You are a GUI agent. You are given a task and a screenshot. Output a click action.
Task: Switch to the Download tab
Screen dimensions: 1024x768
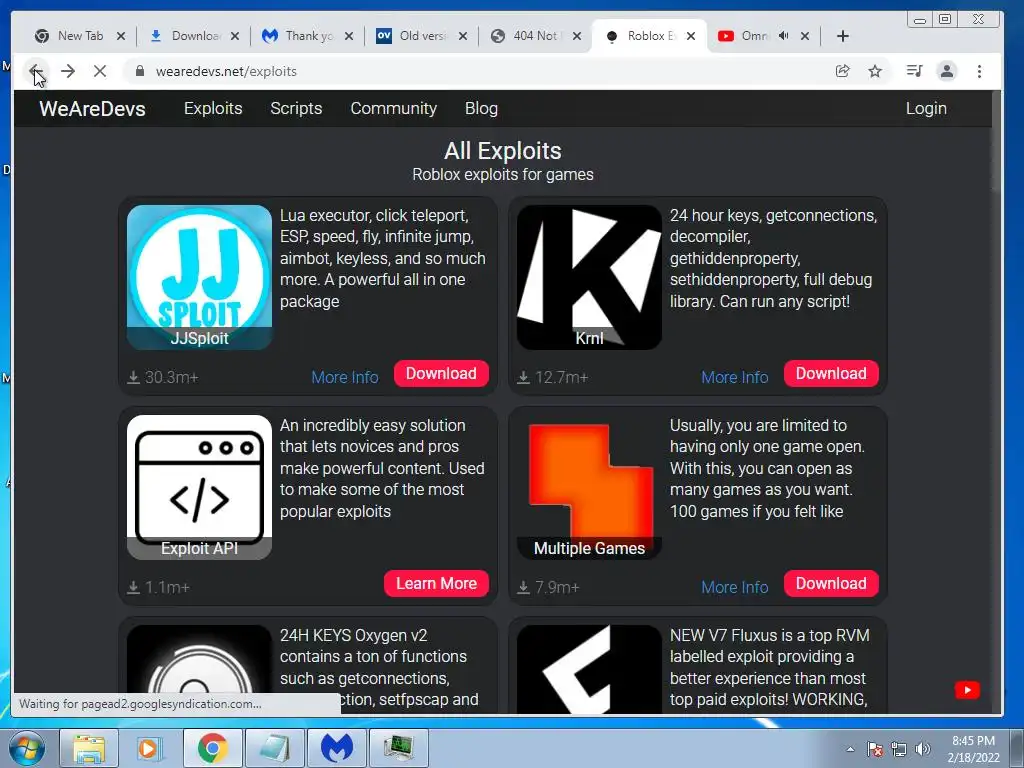point(194,36)
